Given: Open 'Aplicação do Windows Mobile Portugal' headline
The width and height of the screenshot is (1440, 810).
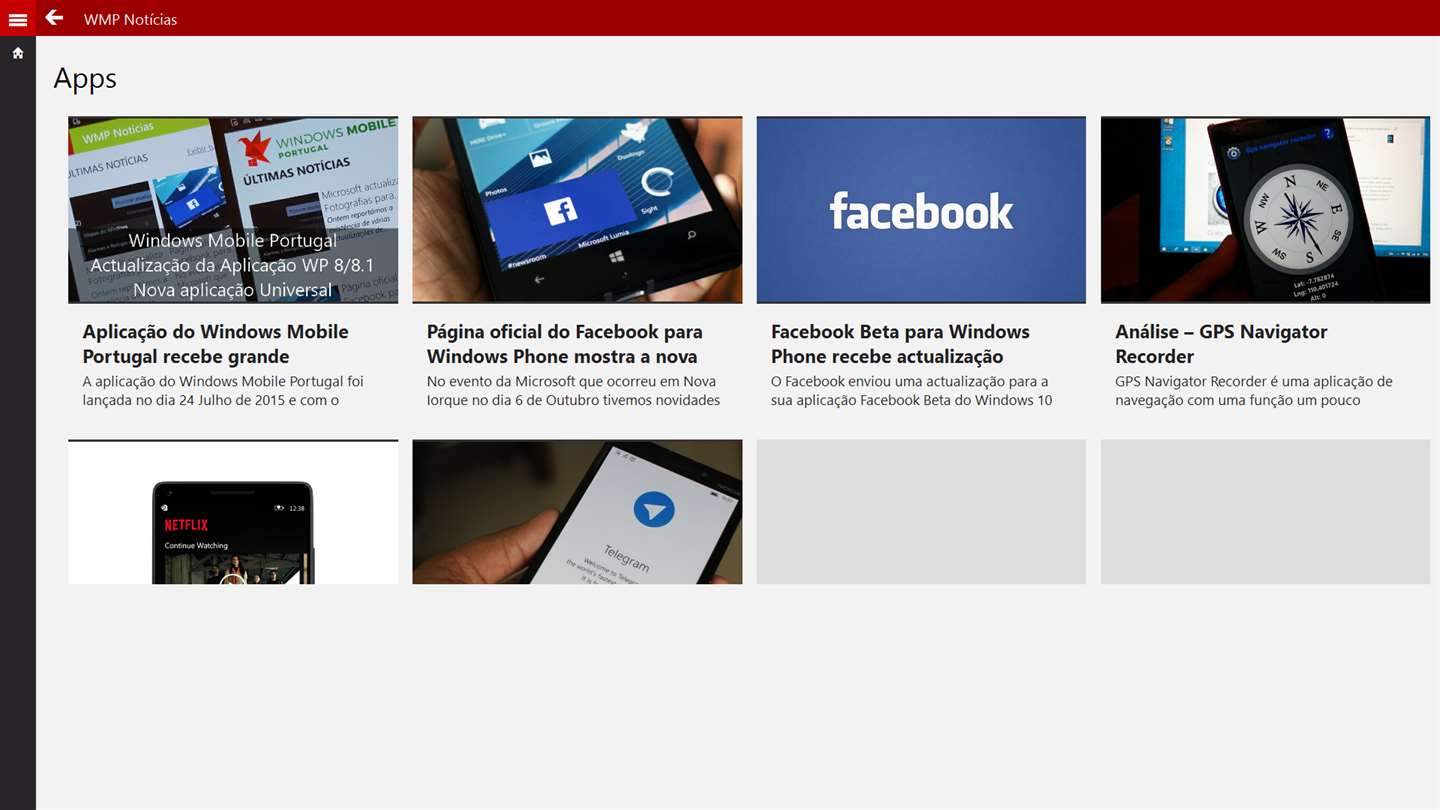Looking at the screenshot, I should point(216,344).
